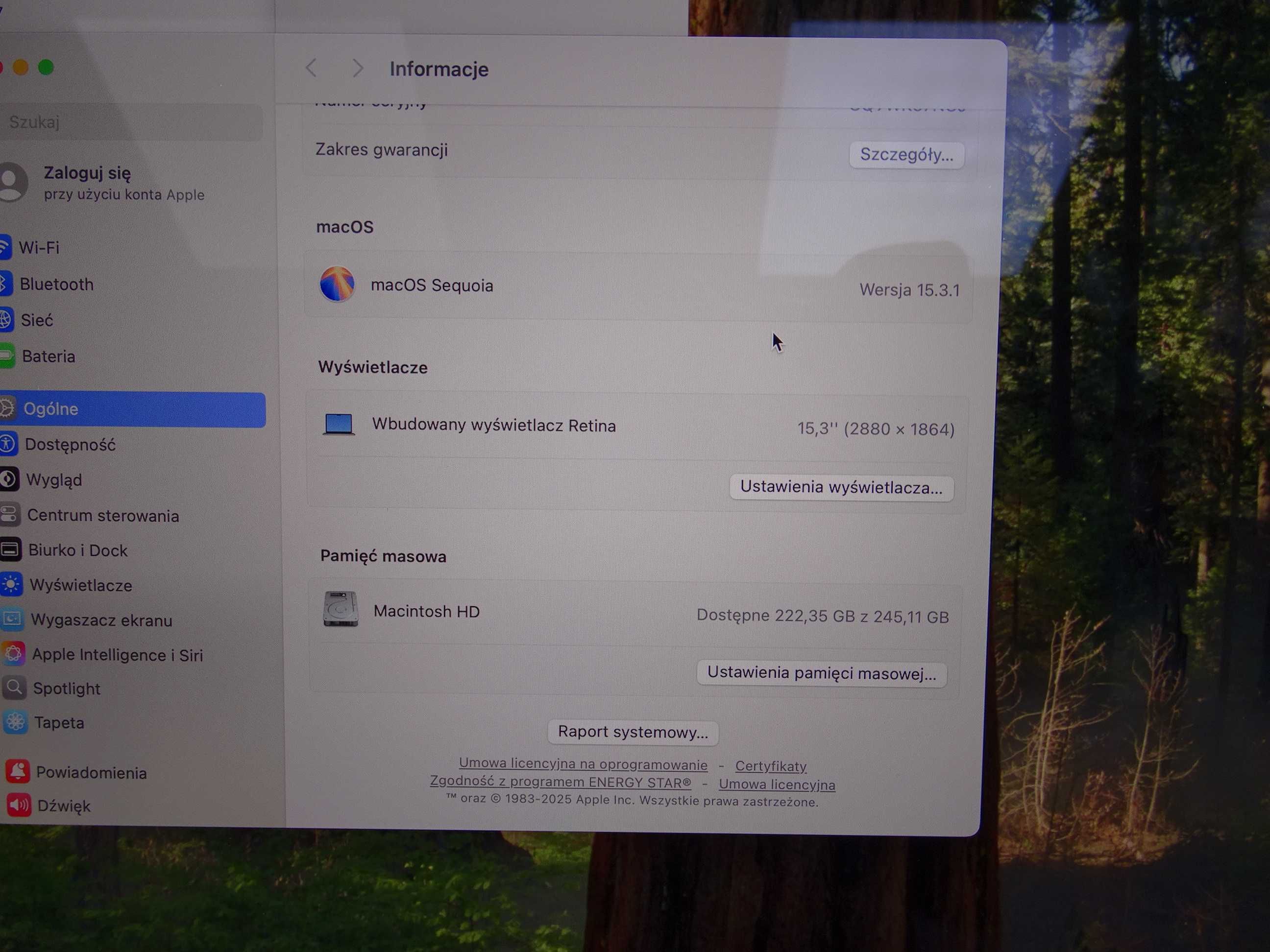Image resolution: width=1270 pixels, height=952 pixels.
Task: Go forward with the right chevron
Action: (358, 68)
